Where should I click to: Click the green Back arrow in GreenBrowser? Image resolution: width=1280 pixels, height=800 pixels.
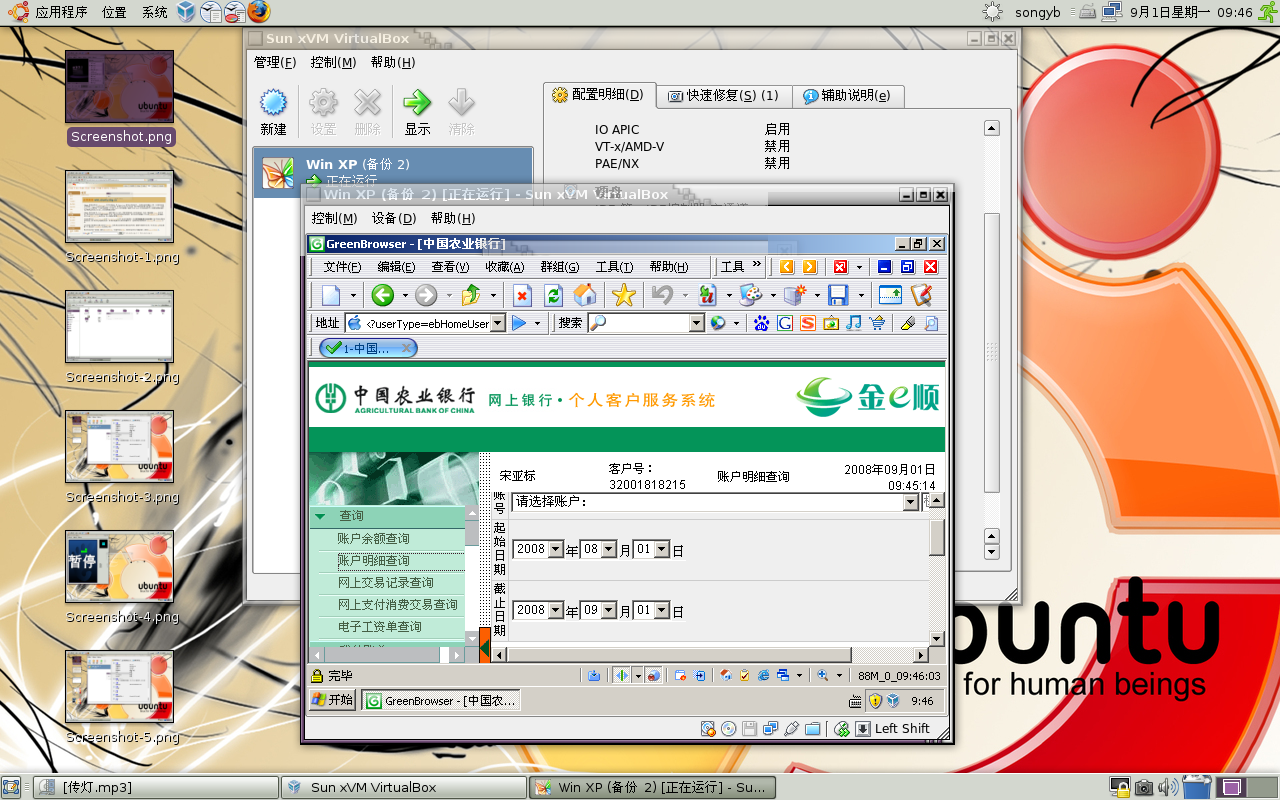click(x=382, y=295)
